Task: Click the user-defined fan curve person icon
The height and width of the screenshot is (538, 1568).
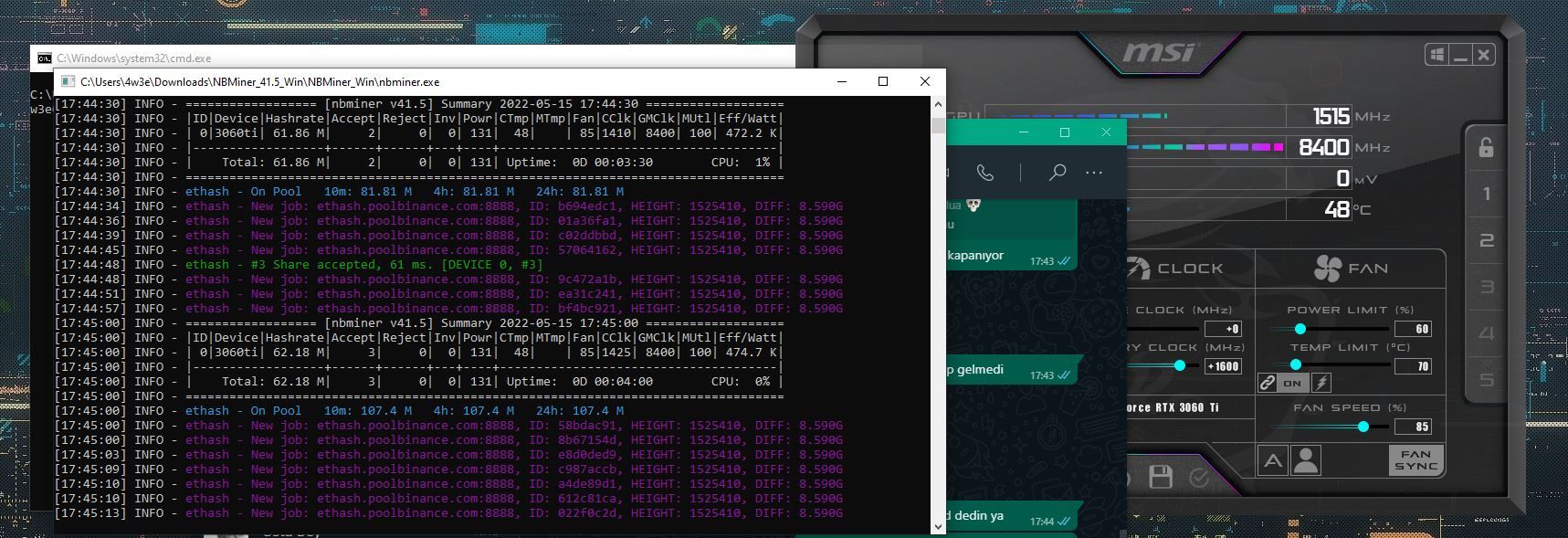Action: pos(1307,460)
